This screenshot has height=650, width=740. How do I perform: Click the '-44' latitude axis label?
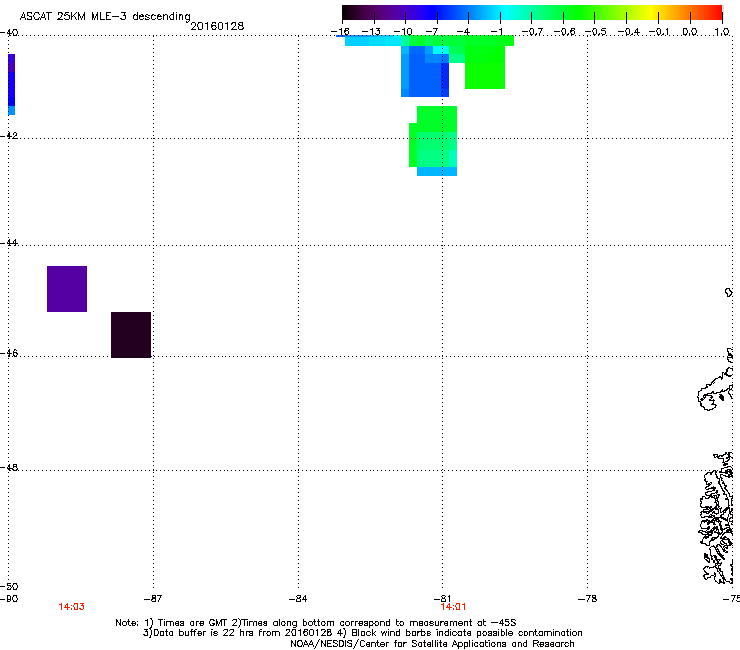(9, 243)
